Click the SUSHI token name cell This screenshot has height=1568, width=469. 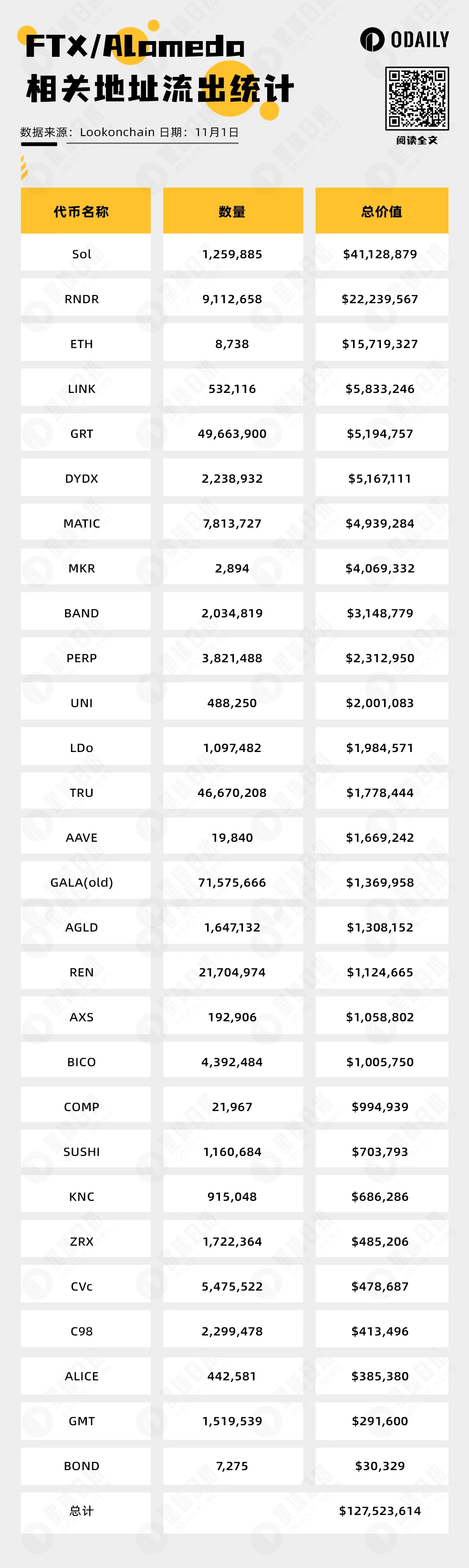click(x=82, y=1152)
